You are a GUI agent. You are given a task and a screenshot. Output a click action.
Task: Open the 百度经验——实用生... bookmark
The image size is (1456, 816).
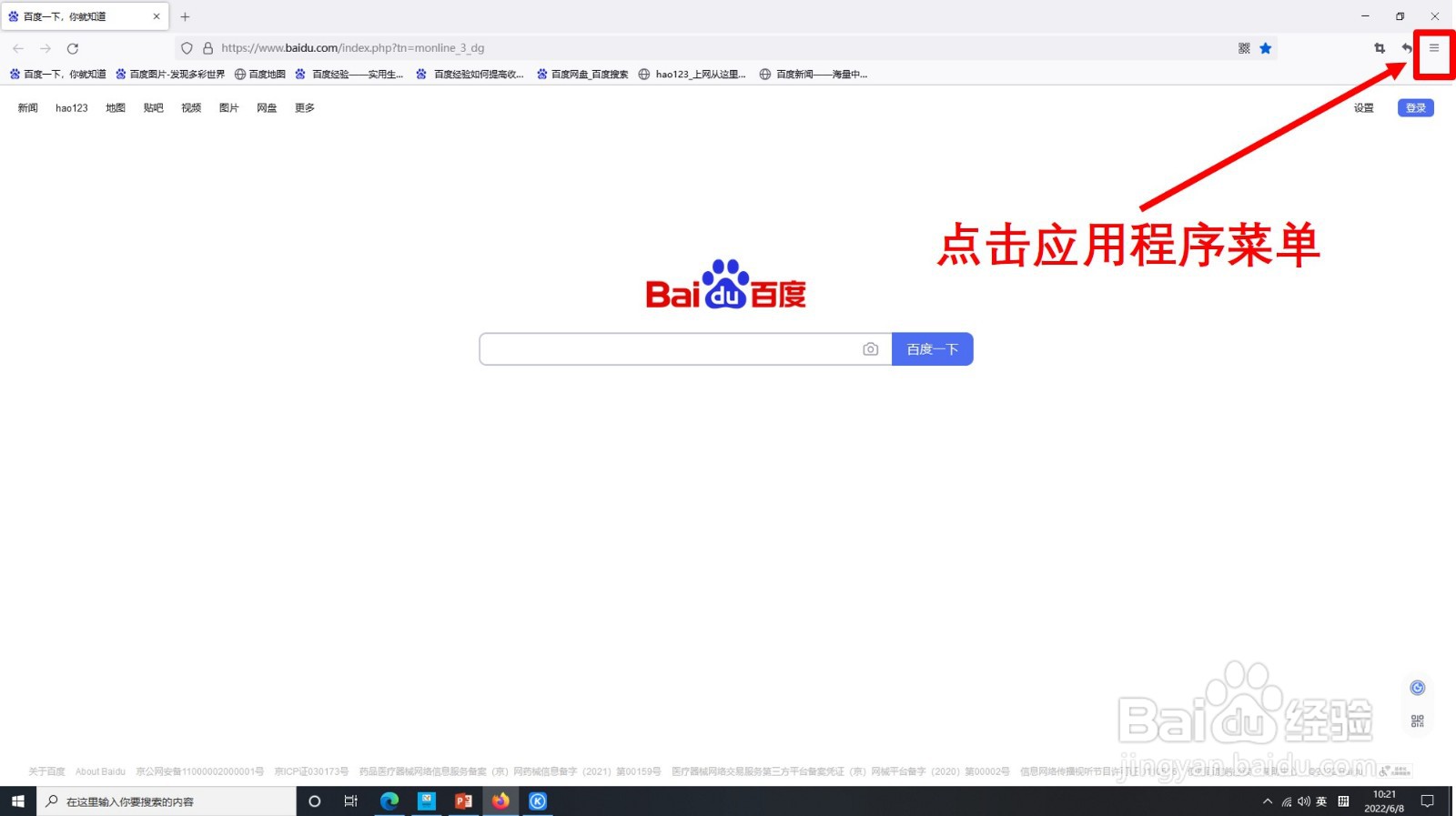tap(349, 74)
